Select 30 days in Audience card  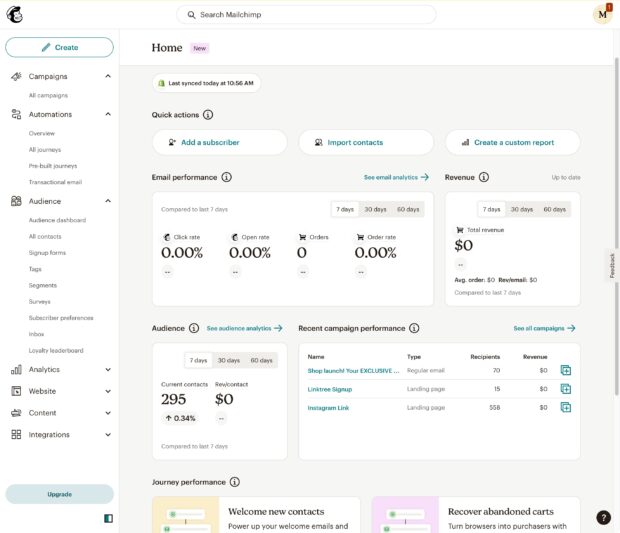tap(229, 360)
